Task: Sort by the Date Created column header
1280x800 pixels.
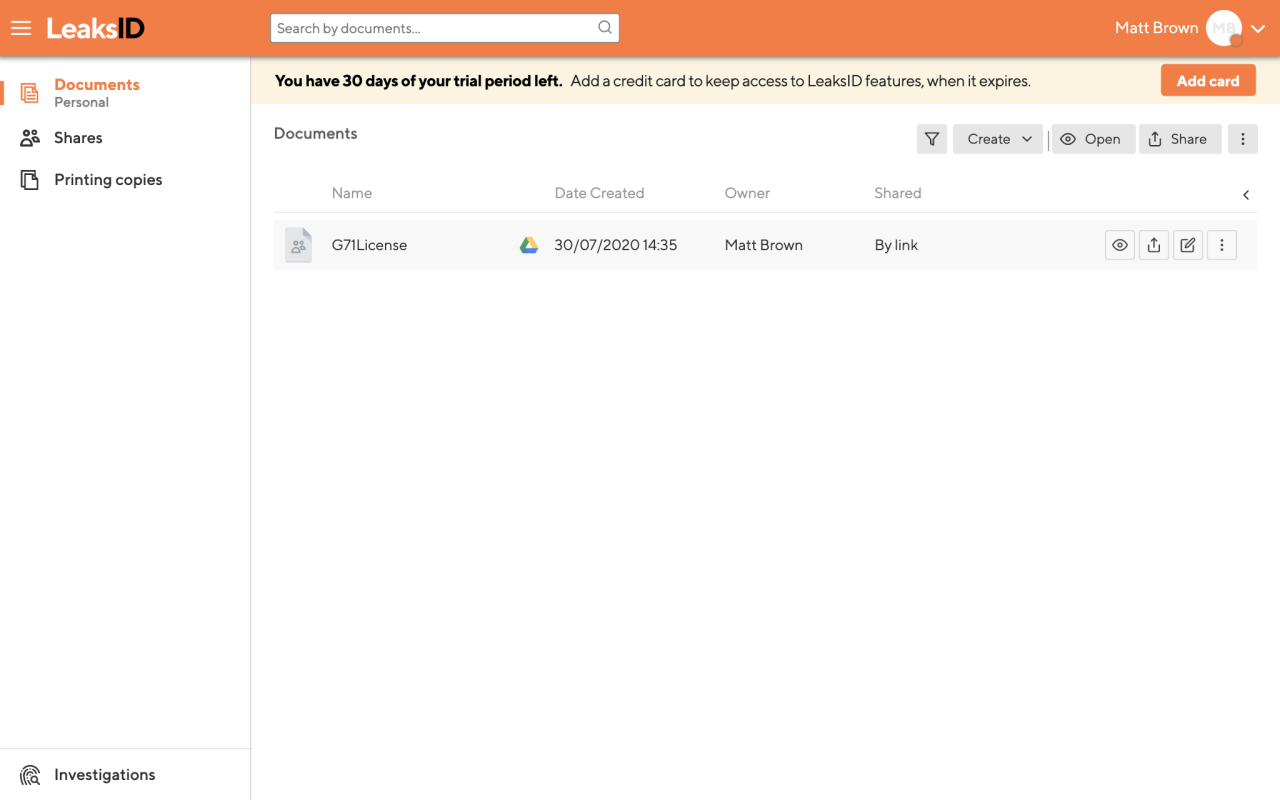Action: click(599, 193)
